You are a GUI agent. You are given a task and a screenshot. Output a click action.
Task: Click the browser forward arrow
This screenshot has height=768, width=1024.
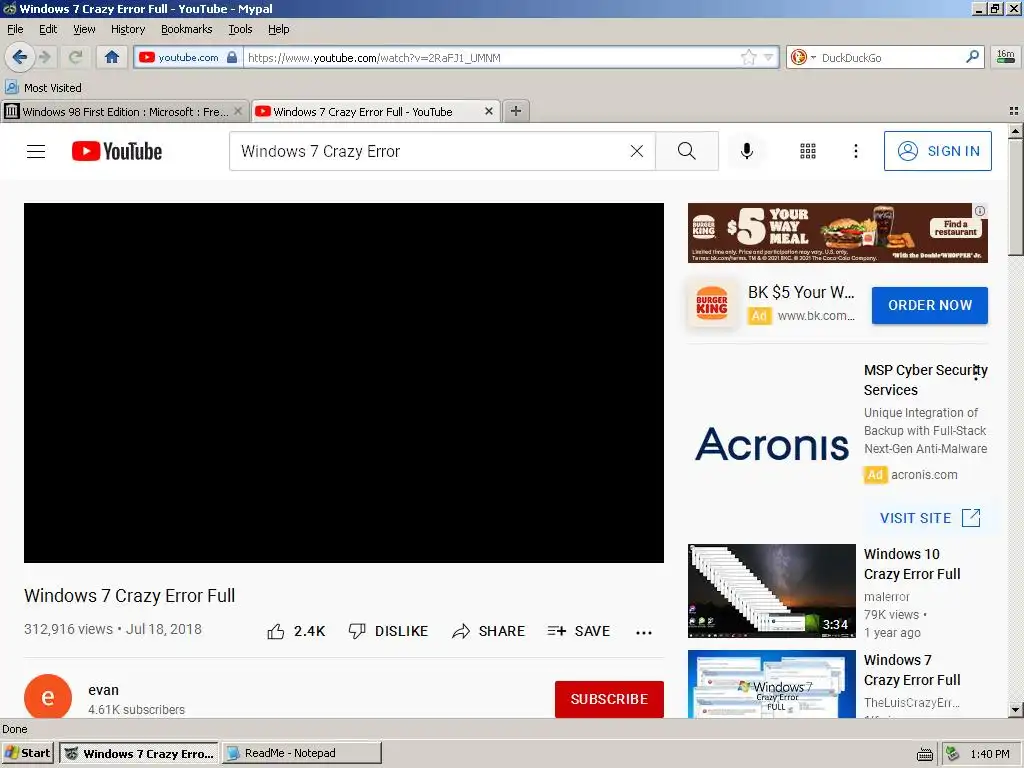click(45, 57)
